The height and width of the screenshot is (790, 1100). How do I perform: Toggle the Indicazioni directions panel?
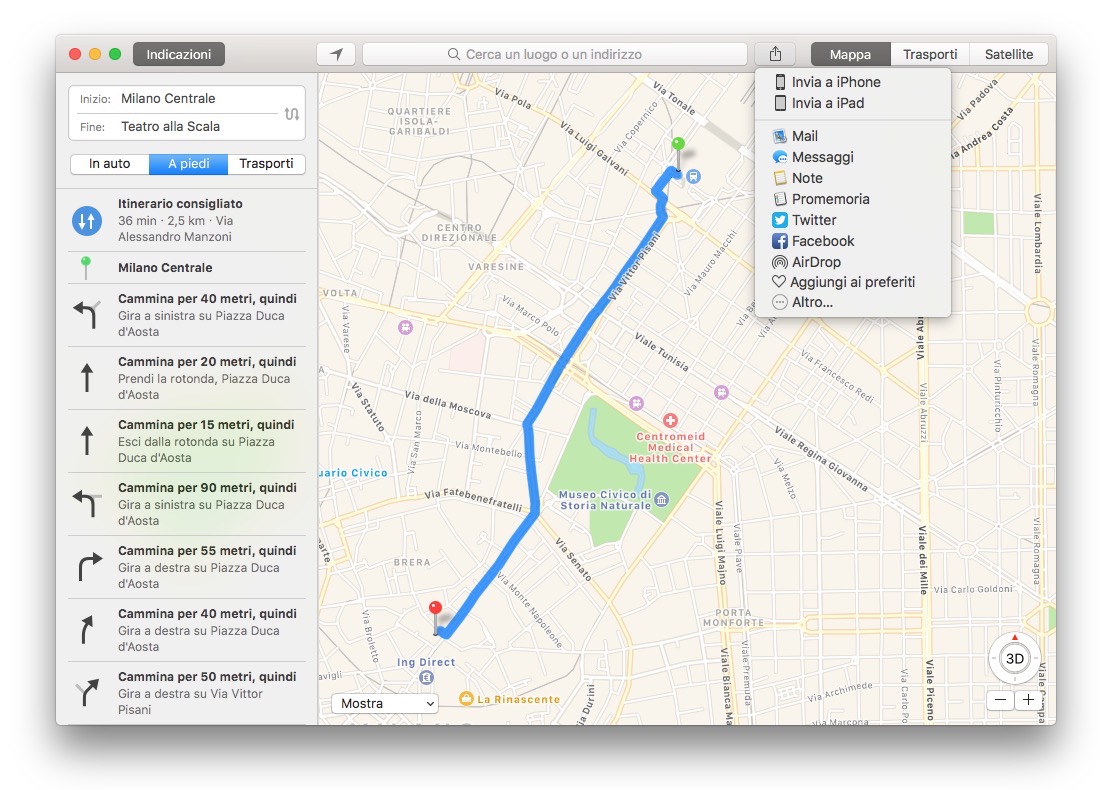point(179,54)
